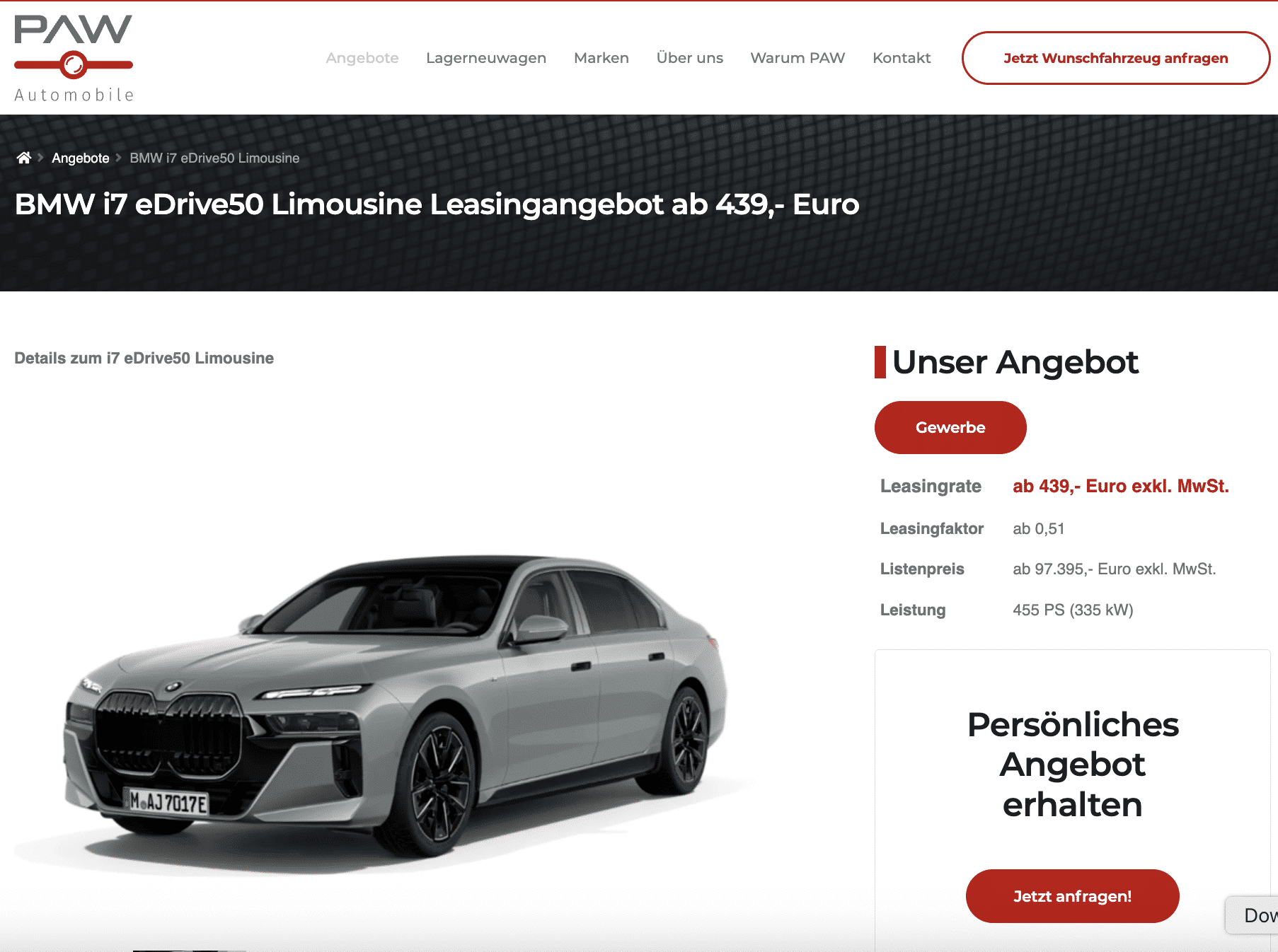1278x952 pixels.
Task: Select the Gewerbe offer tab
Action: click(950, 427)
